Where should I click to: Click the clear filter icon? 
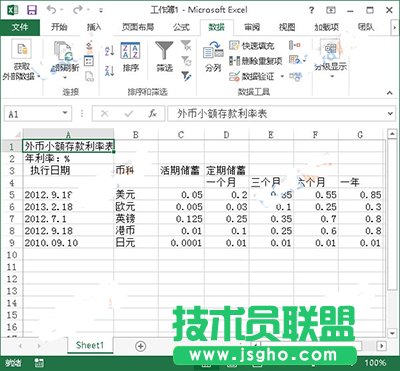tap(186, 45)
